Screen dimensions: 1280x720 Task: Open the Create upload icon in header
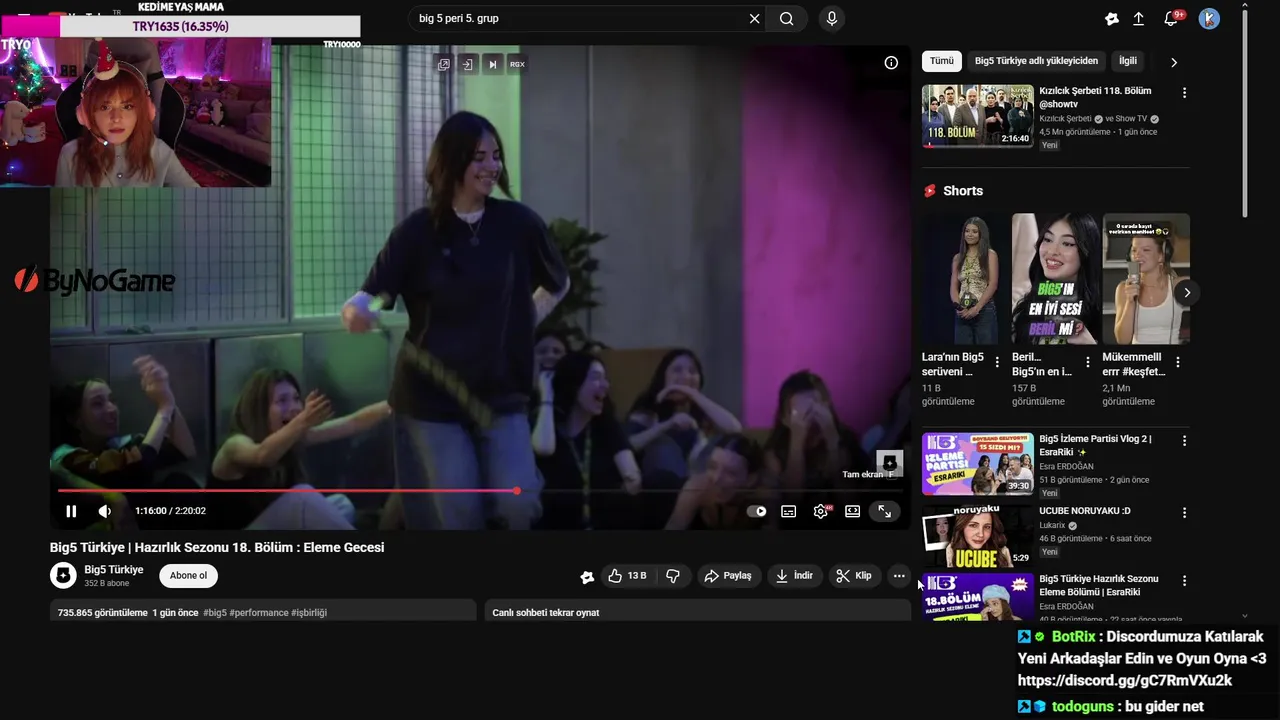pyautogui.click(x=1139, y=19)
